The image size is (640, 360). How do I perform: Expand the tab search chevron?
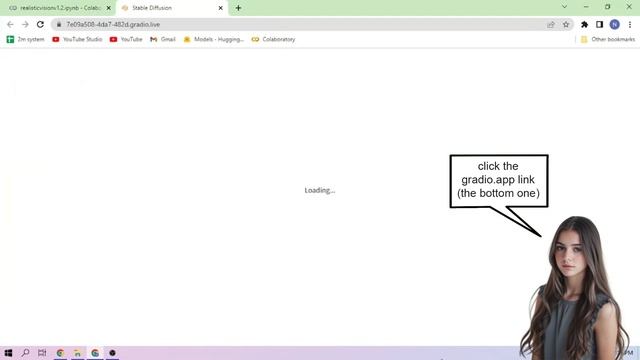(x=564, y=7)
